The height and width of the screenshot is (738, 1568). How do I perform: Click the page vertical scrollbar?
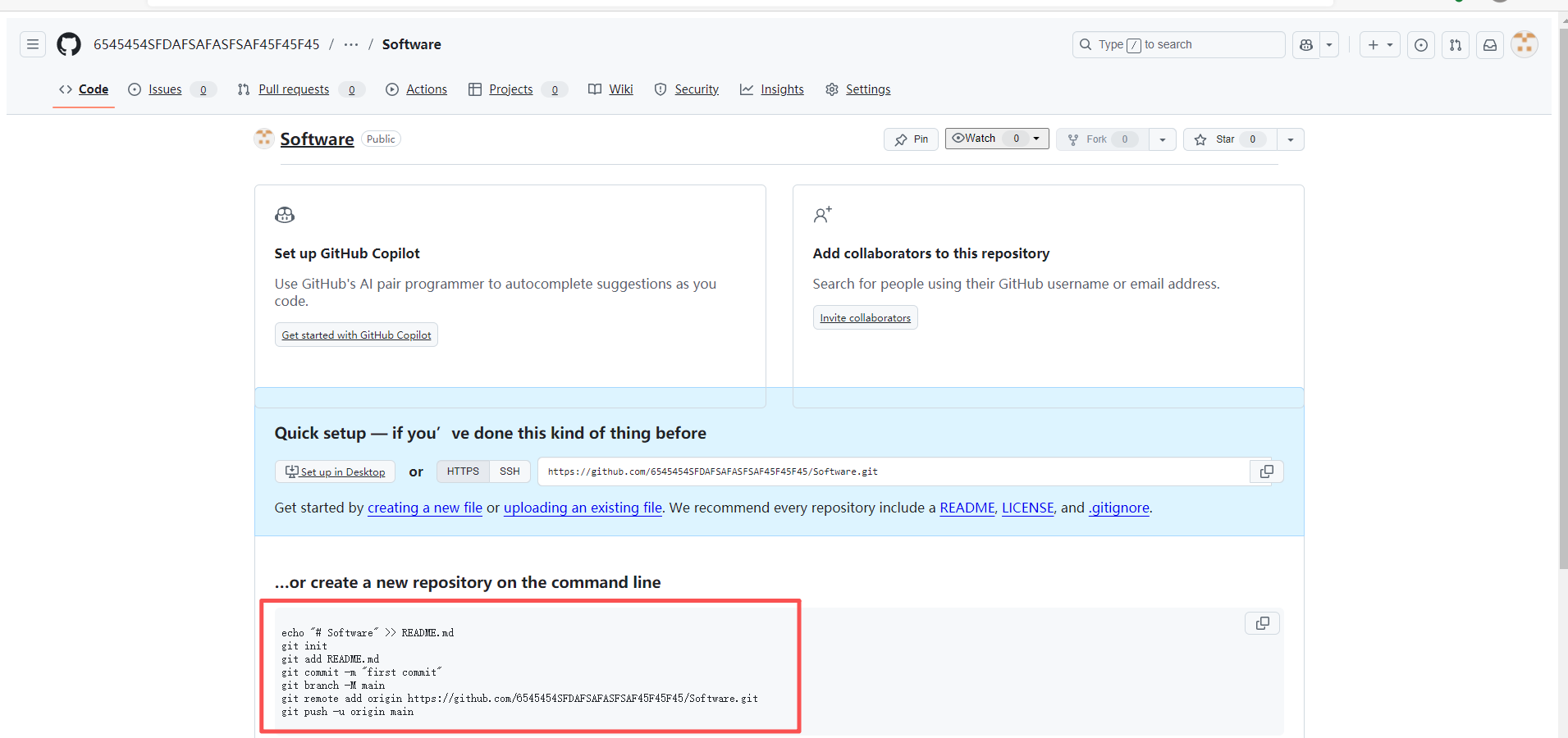(1563, 299)
